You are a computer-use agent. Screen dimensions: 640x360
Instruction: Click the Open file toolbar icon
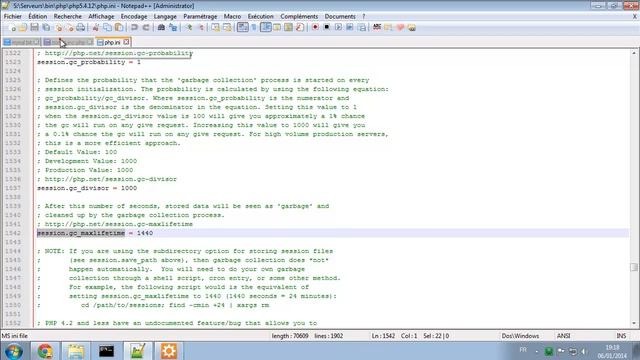(x=23, y=27)
